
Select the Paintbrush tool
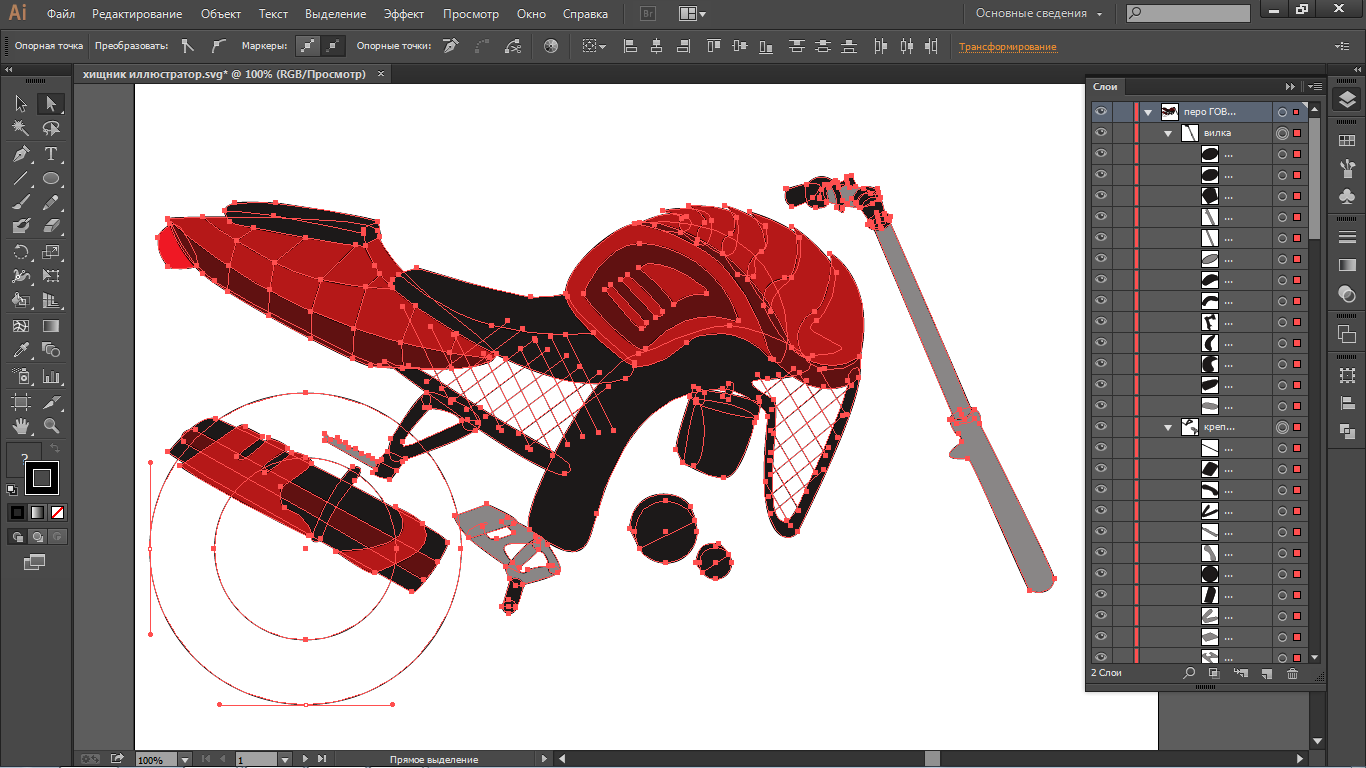(x=21, y=203)
